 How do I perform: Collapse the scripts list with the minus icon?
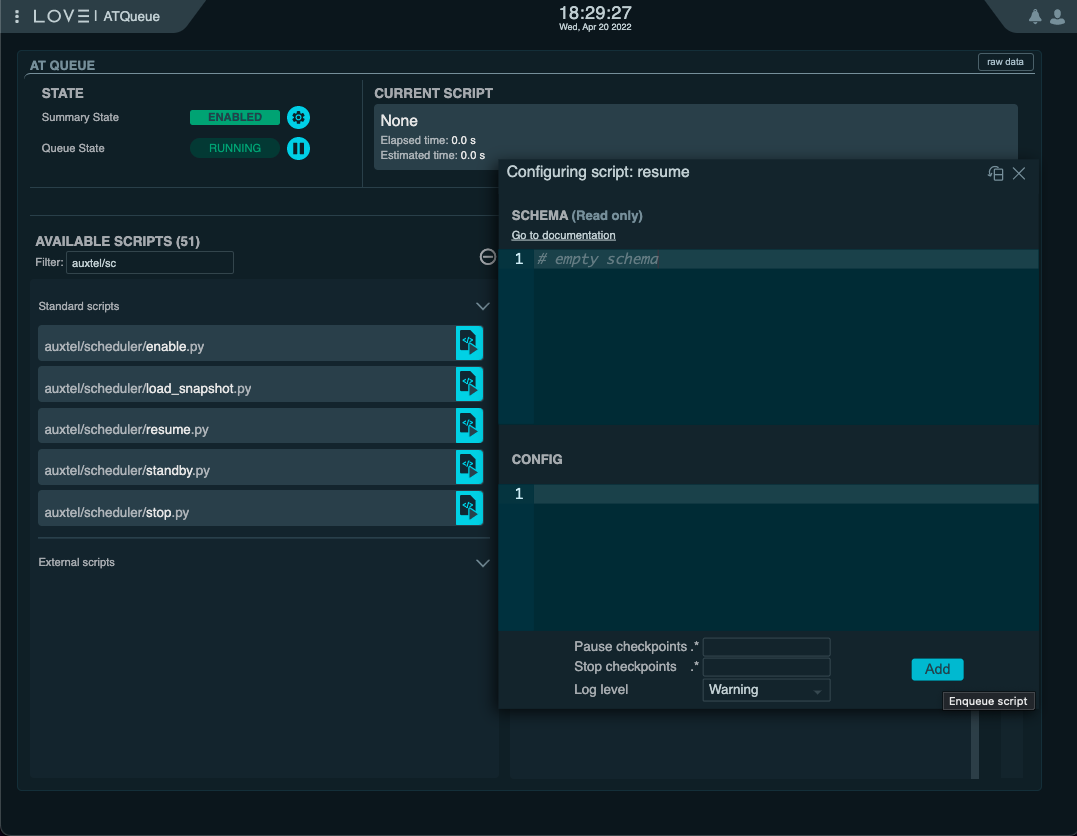[487, 257]
